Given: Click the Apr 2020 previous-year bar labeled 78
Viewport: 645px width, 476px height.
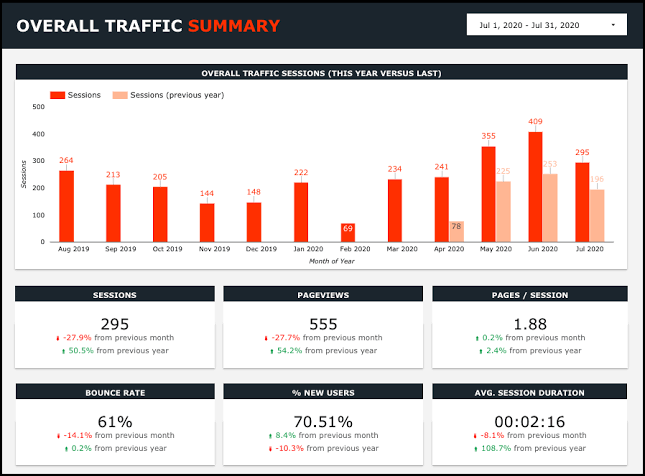Looking at the screenshot, I should (456, 231).
